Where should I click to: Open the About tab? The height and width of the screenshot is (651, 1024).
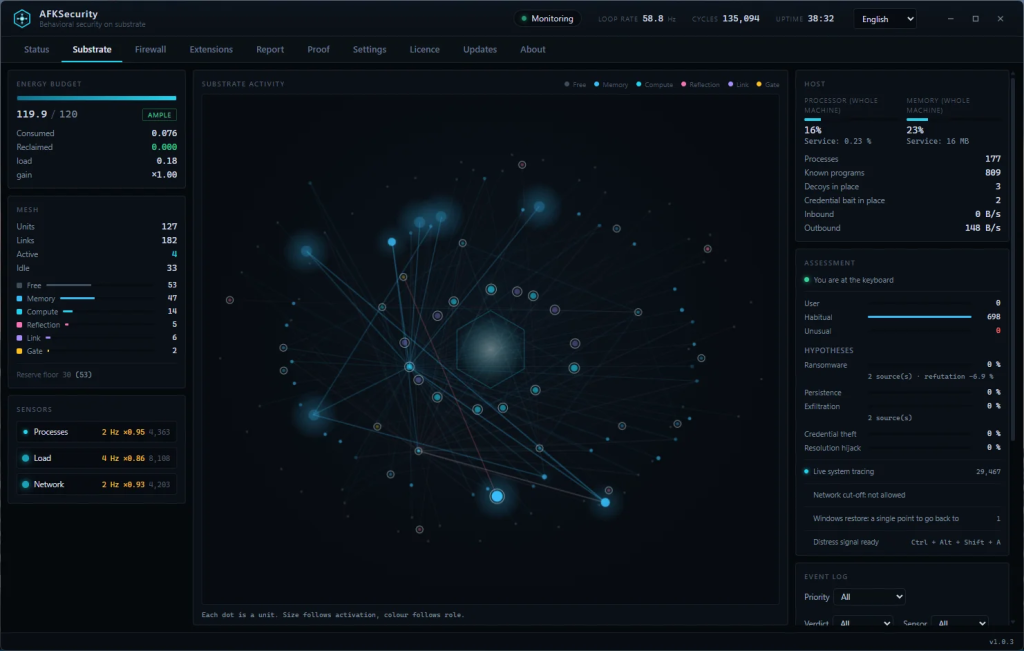coord(533,50)
